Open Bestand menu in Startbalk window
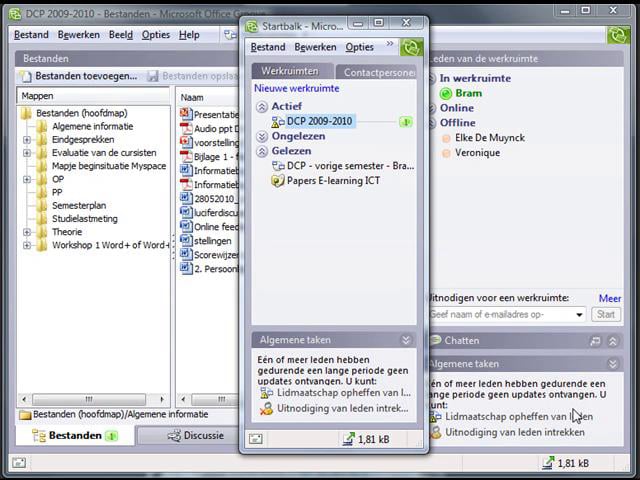Image resolution: width=640 pixels, height=480 pixels. pos(268,47)
